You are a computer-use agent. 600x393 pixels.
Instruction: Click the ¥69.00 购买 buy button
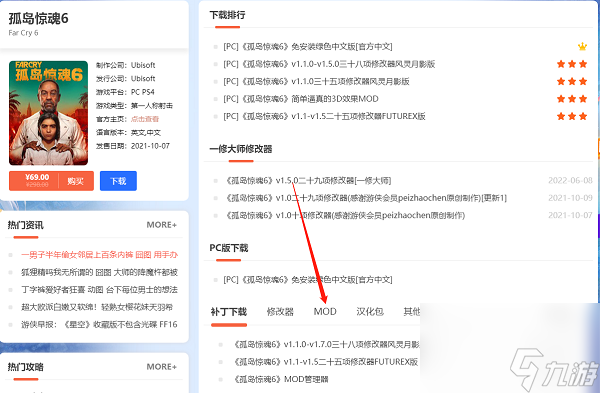click(51, 181)
